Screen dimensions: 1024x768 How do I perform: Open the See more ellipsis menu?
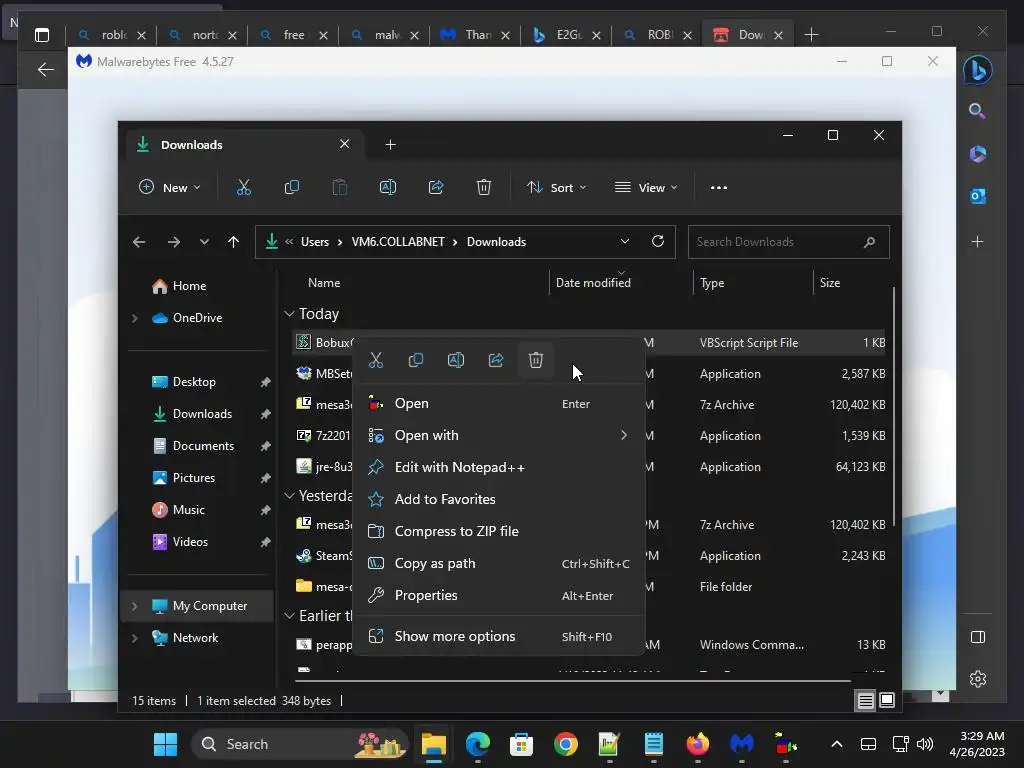tap(719, 187)
